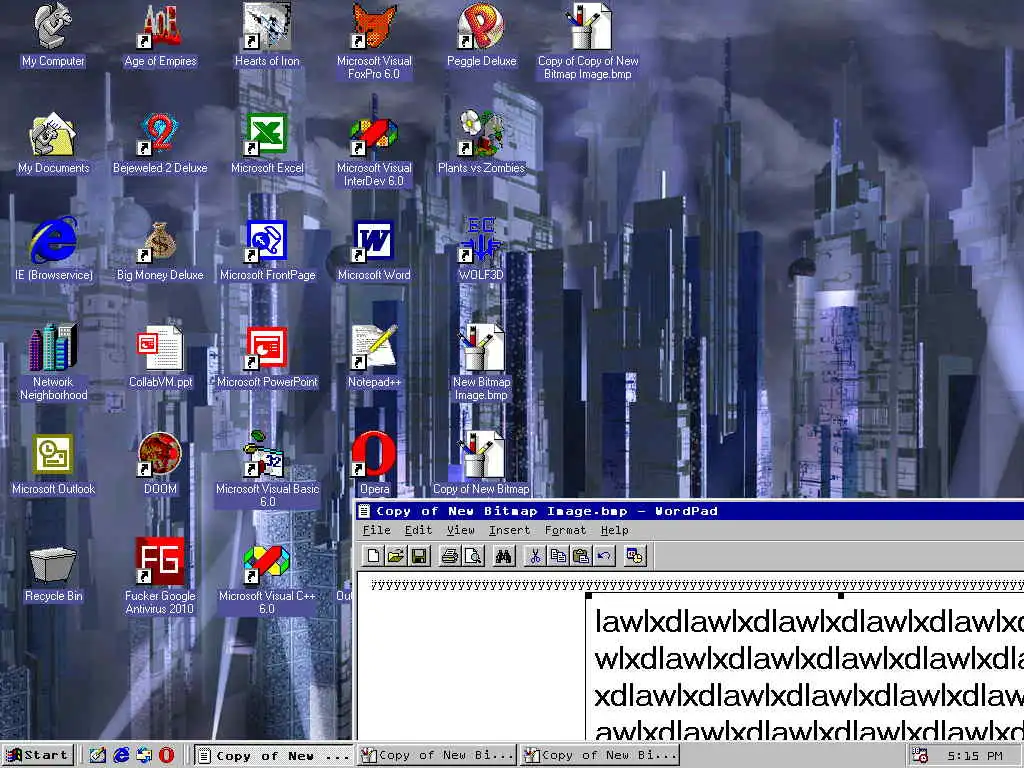Select the My Documents desktop icon
The width and height of the screenshot is (1024, 768).
coord(53,142)
